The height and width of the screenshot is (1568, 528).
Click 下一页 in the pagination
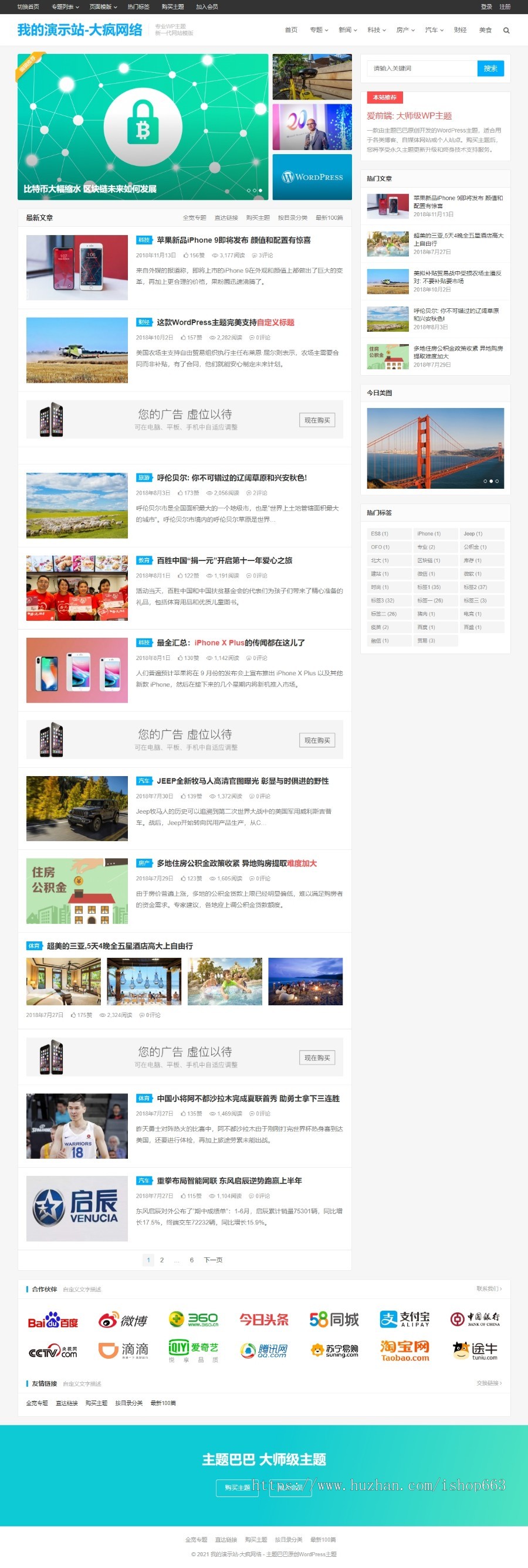click(x=212, y=1260)
